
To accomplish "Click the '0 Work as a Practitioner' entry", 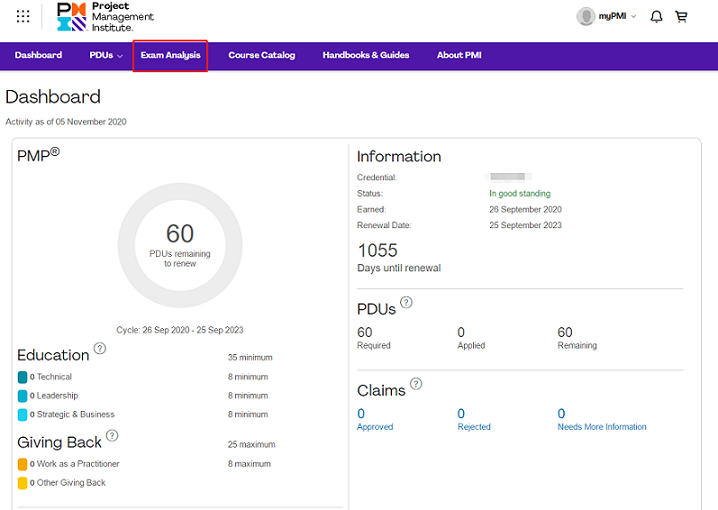I will tap(75, 464).
